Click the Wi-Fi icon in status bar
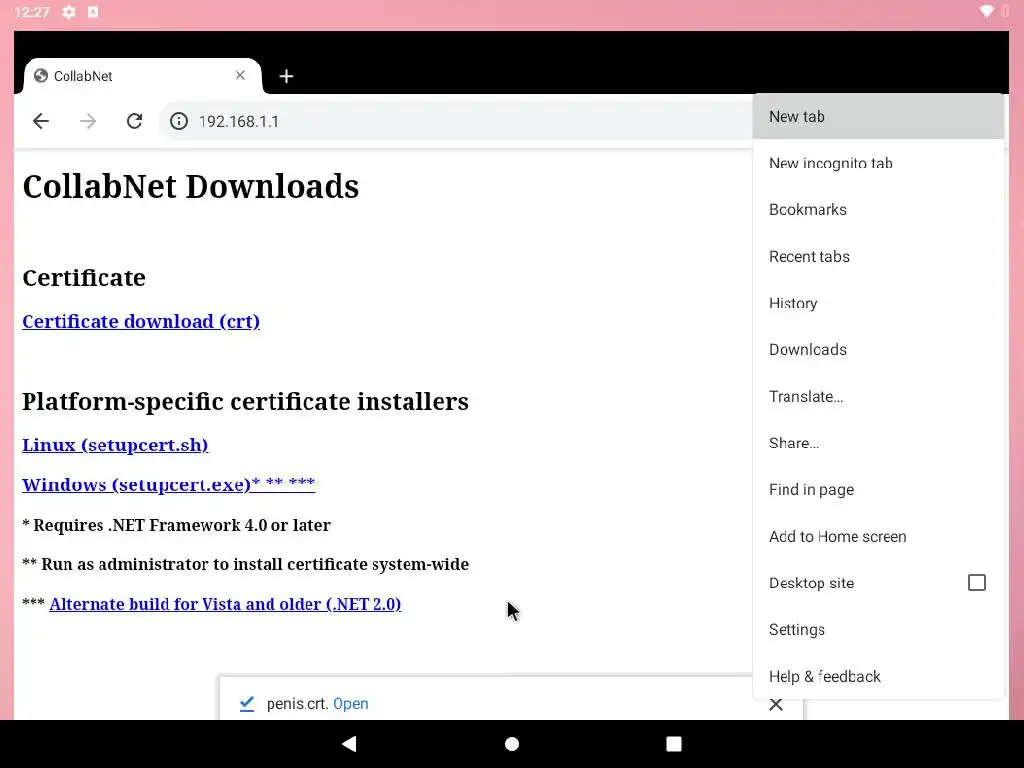This screenshot has height=768, width=1024. tap(987, 11)
